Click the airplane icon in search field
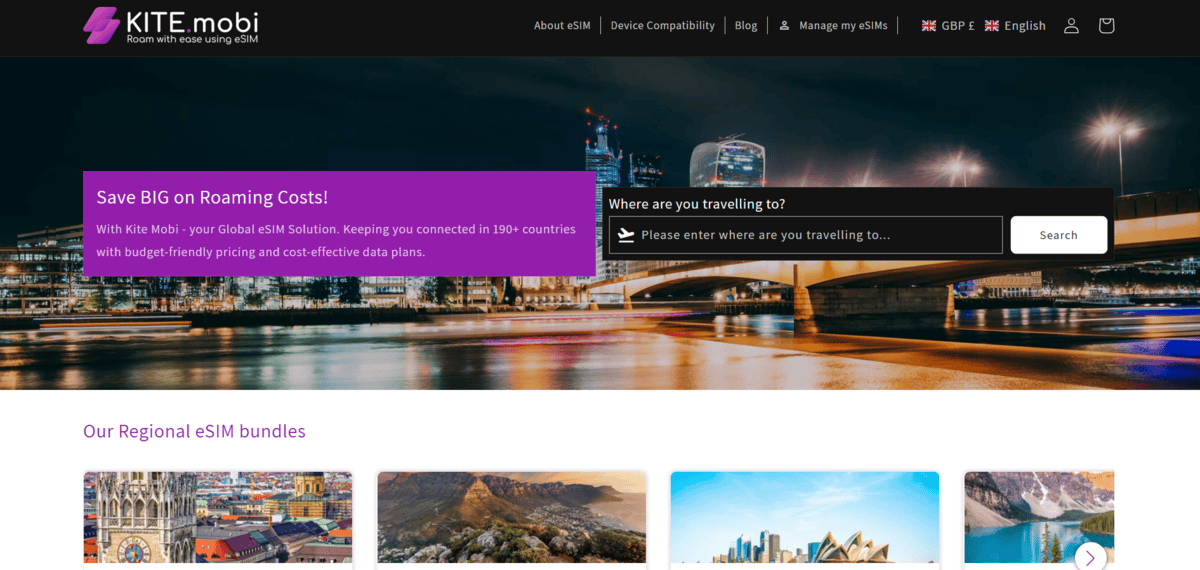Screen dimensions: 1200x570 pos(626,235)
